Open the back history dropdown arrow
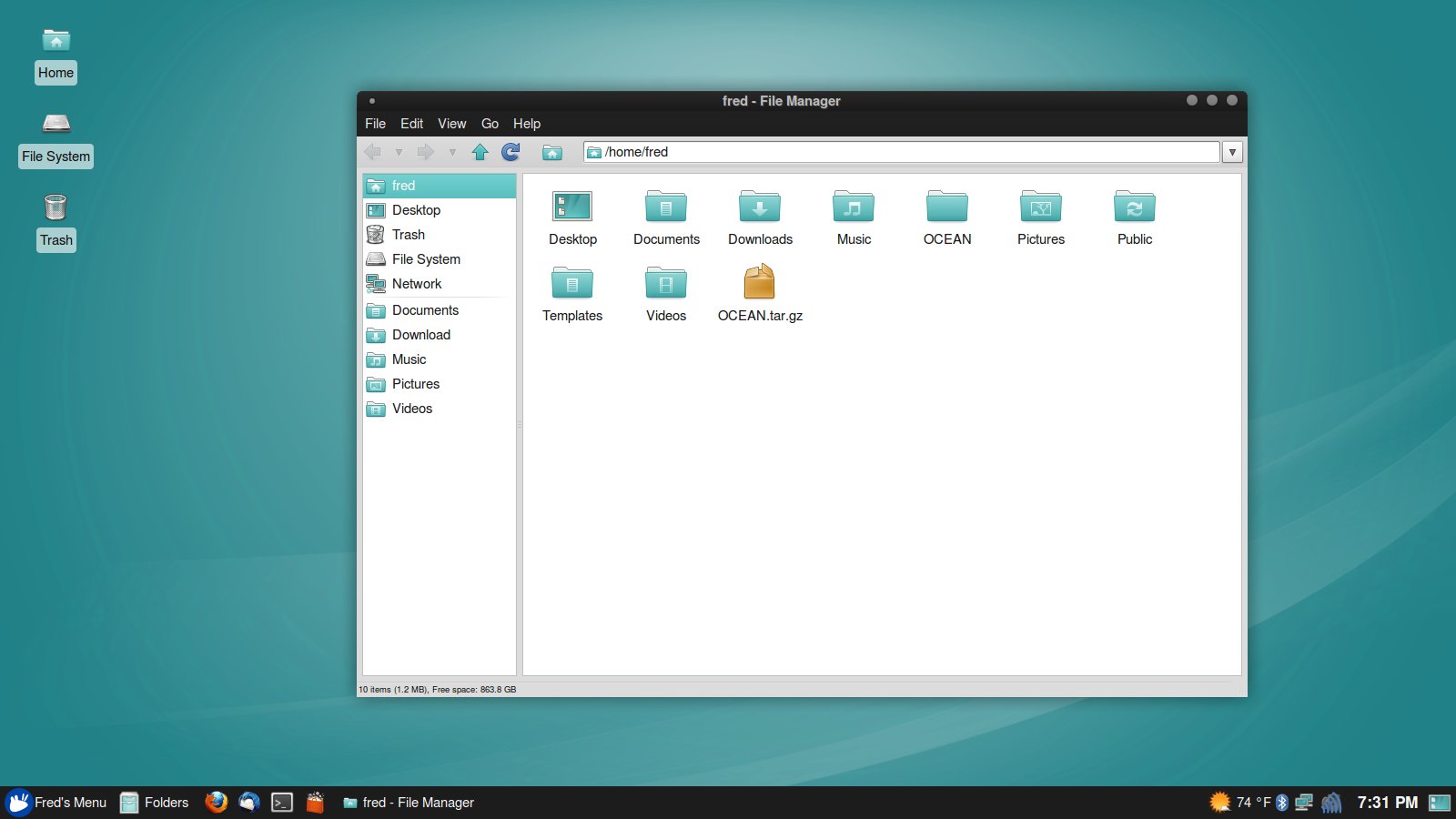Screen dimensions: 1456x819 click(399, 153)
